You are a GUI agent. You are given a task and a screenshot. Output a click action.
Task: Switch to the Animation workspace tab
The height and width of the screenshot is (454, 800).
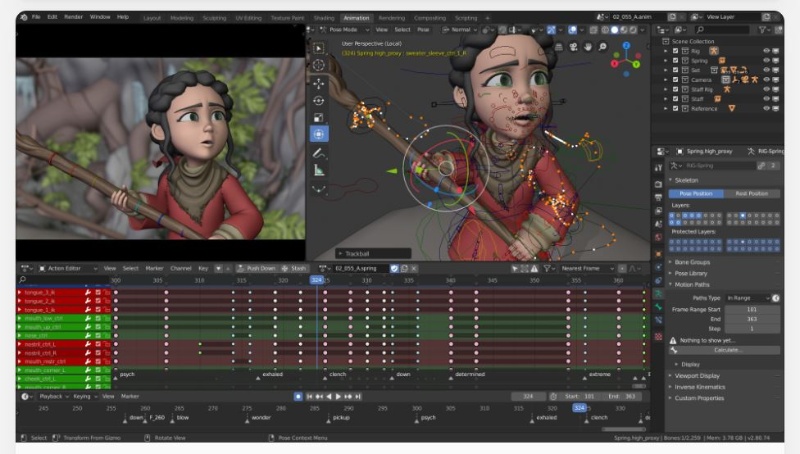356,18
